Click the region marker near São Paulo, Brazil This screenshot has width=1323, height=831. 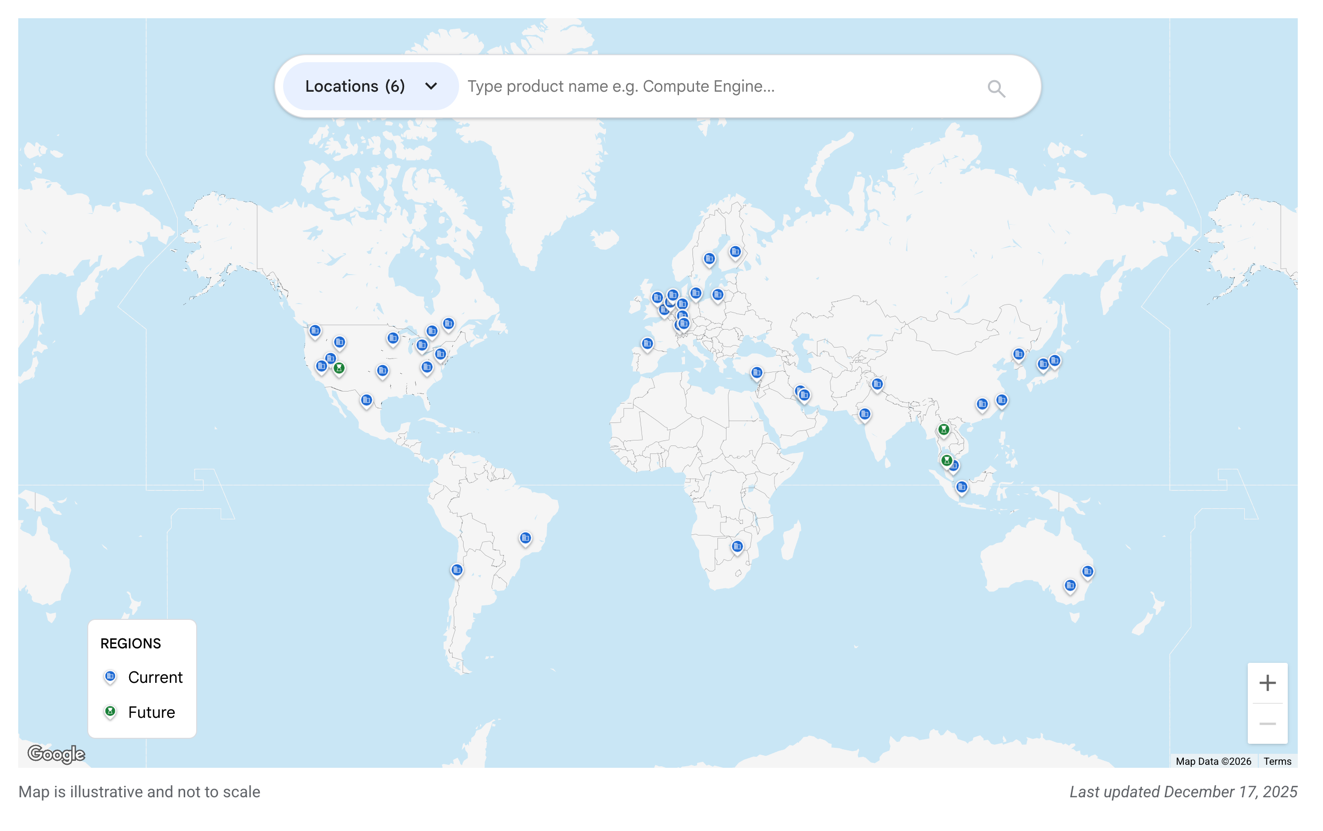(525, 538)
